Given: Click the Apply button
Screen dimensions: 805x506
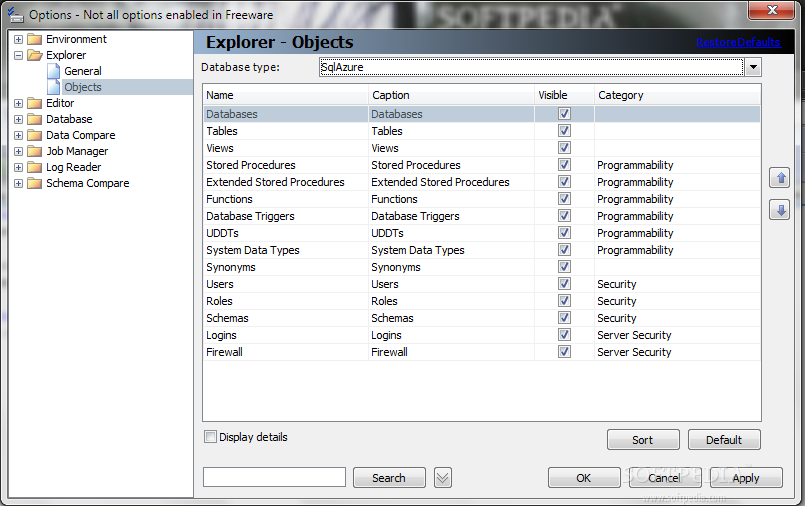Looking at the screenshot, I should pyautogui.click(x=746, y=478).
